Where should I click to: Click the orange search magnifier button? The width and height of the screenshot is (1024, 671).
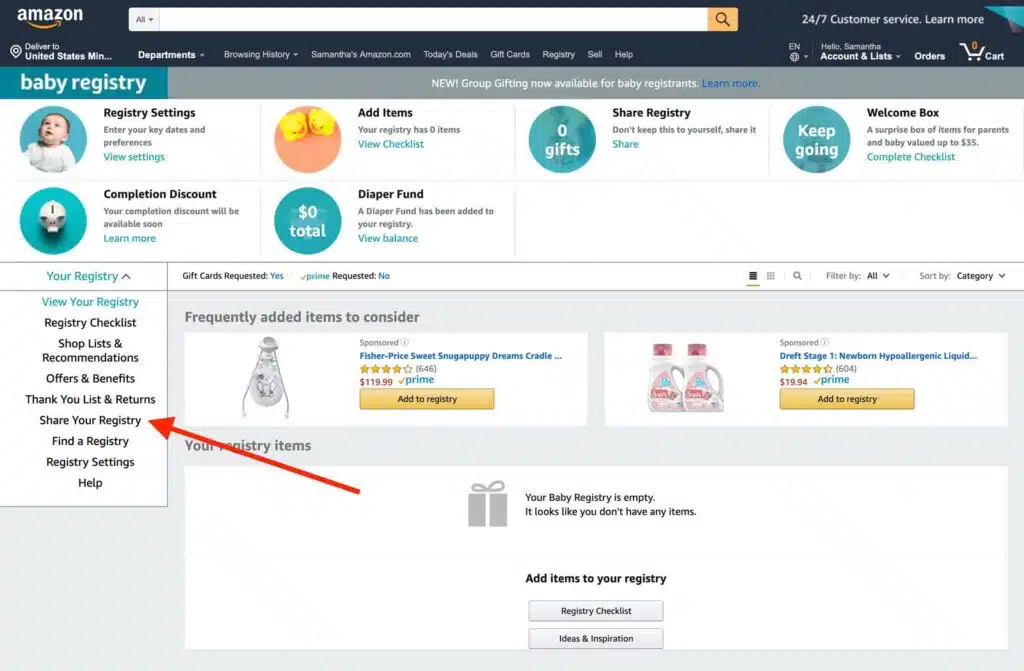722,19
